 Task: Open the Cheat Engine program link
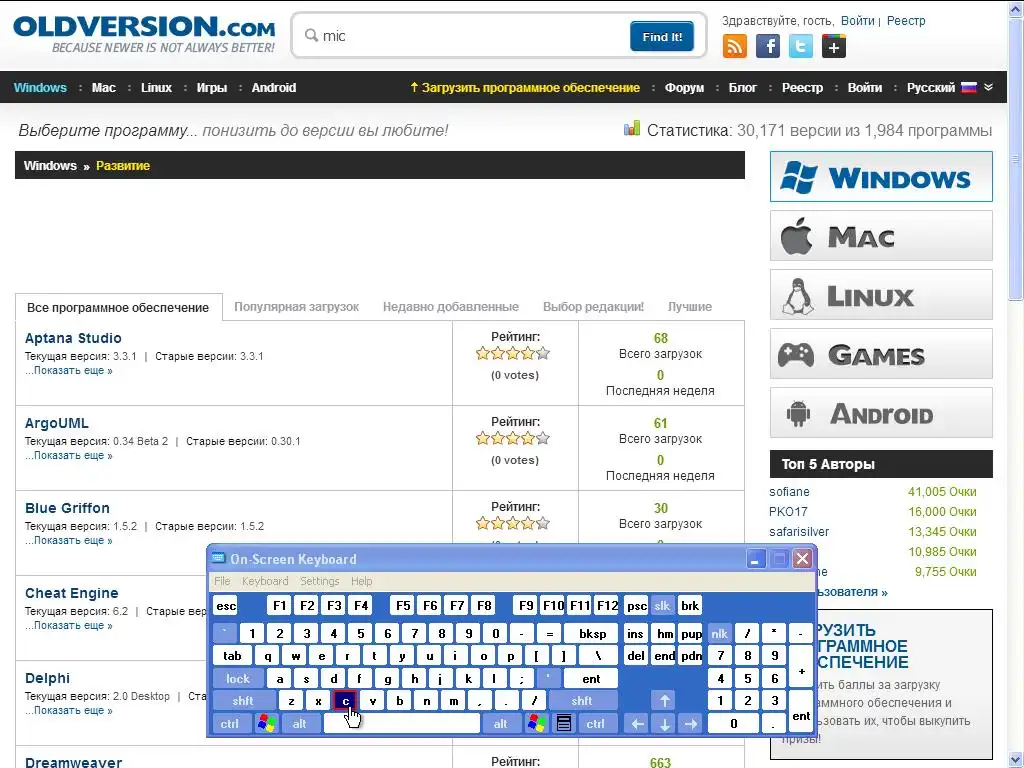coord(72,593)
